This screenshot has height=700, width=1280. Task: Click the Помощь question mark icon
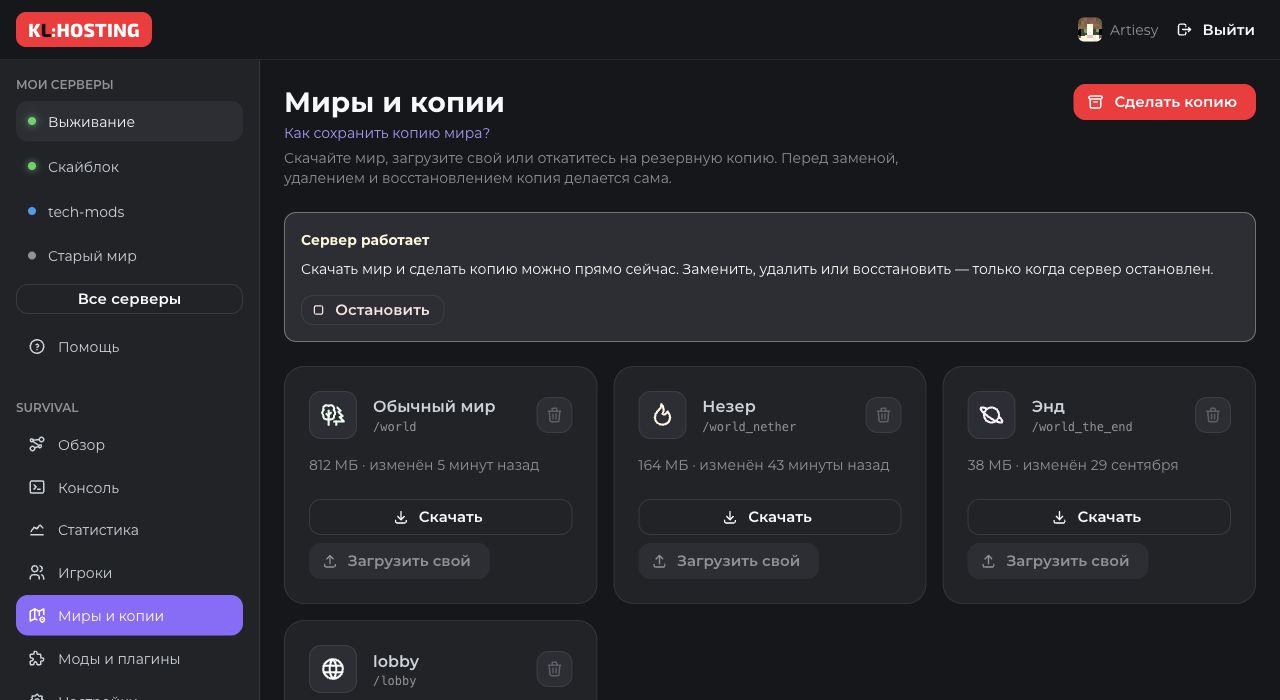[x=37, y=347]
